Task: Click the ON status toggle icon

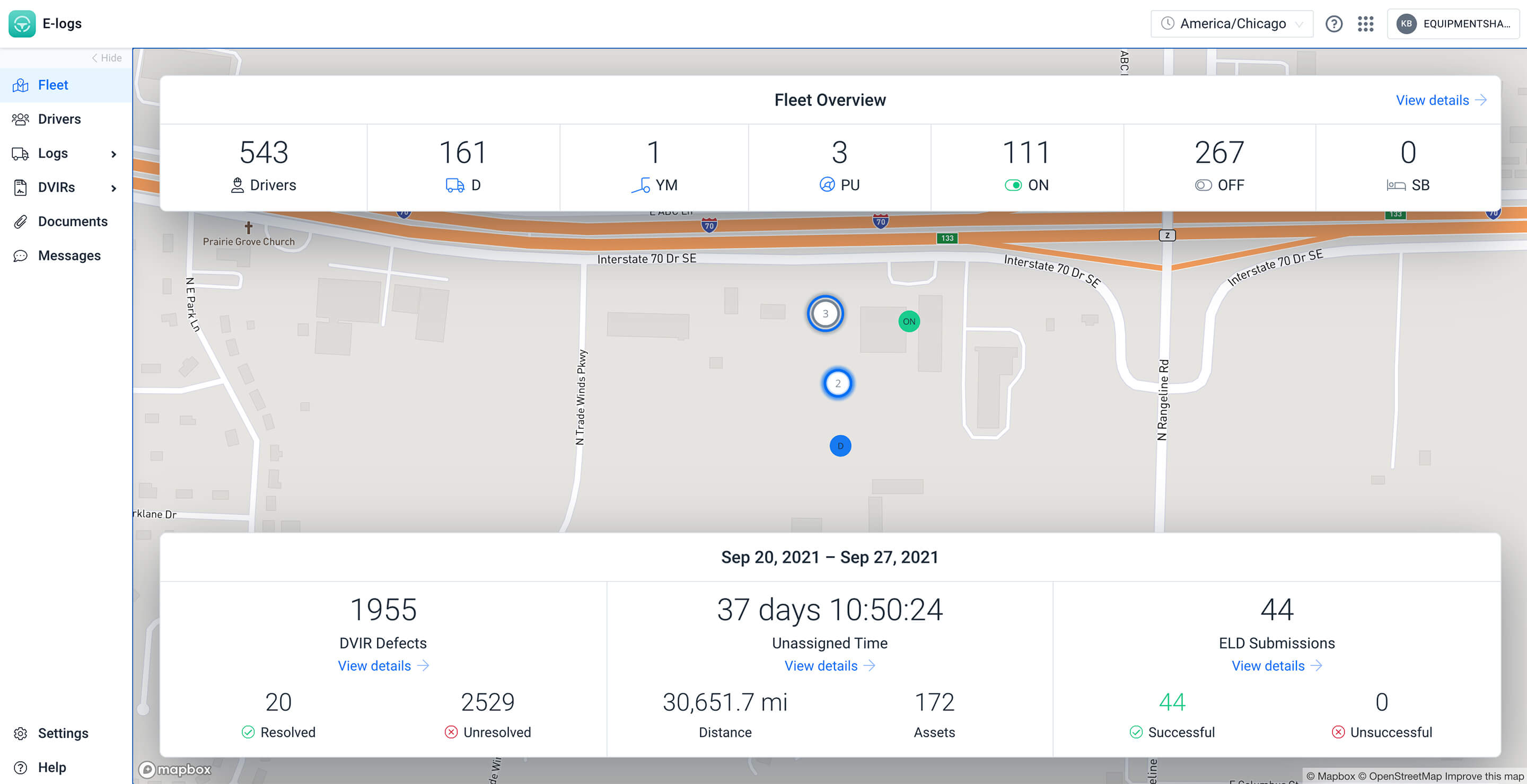Action: [x=1013, y=186]
